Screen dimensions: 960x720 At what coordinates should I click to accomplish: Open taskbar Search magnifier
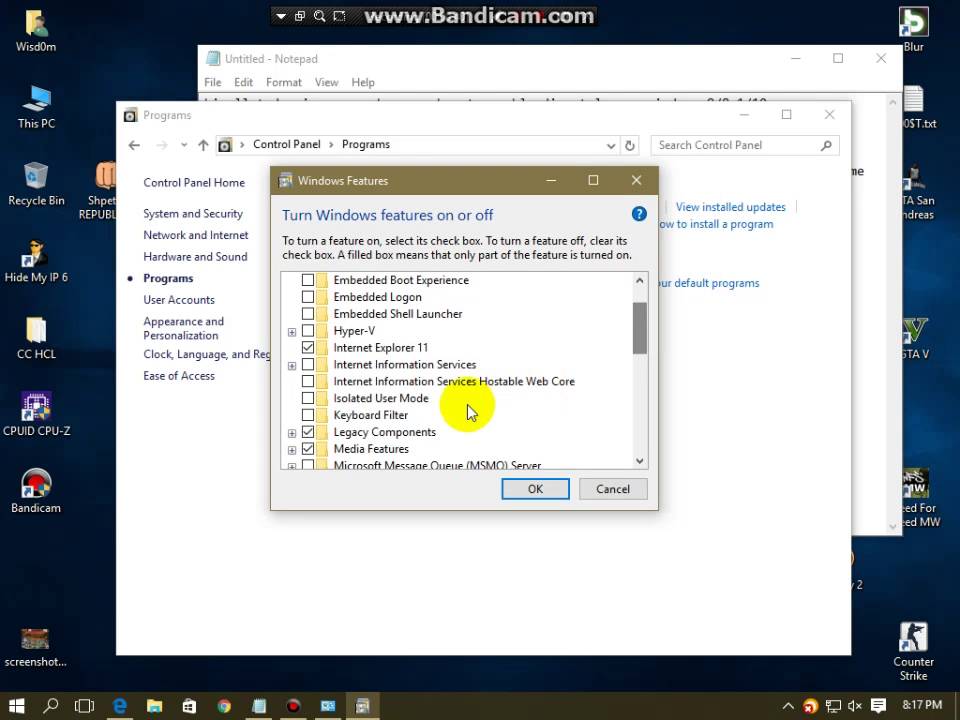point(51,706)
